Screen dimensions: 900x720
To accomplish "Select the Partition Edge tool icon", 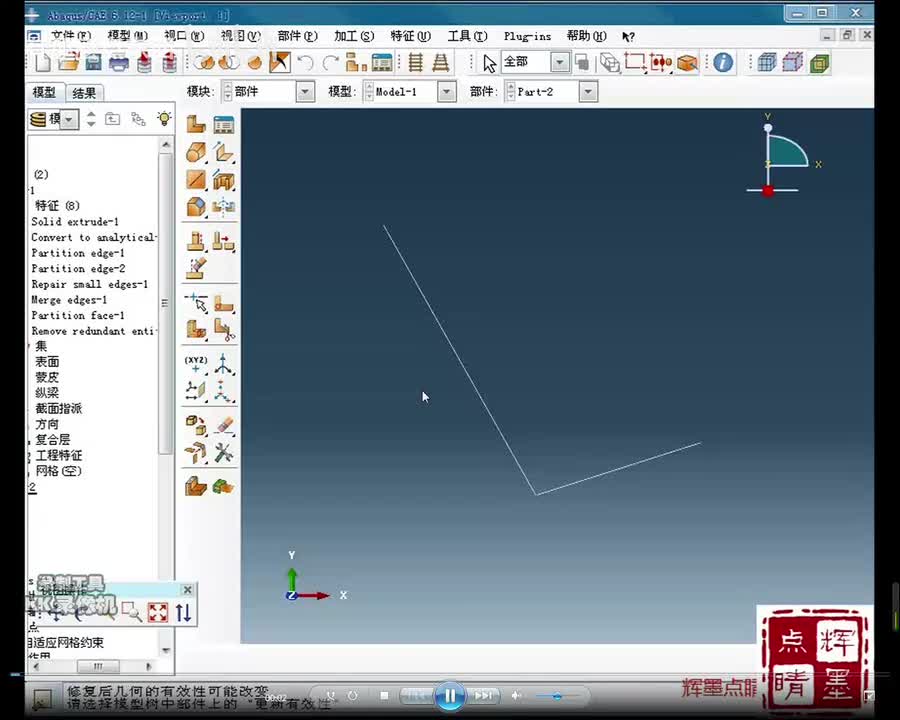I will [196, 303].
